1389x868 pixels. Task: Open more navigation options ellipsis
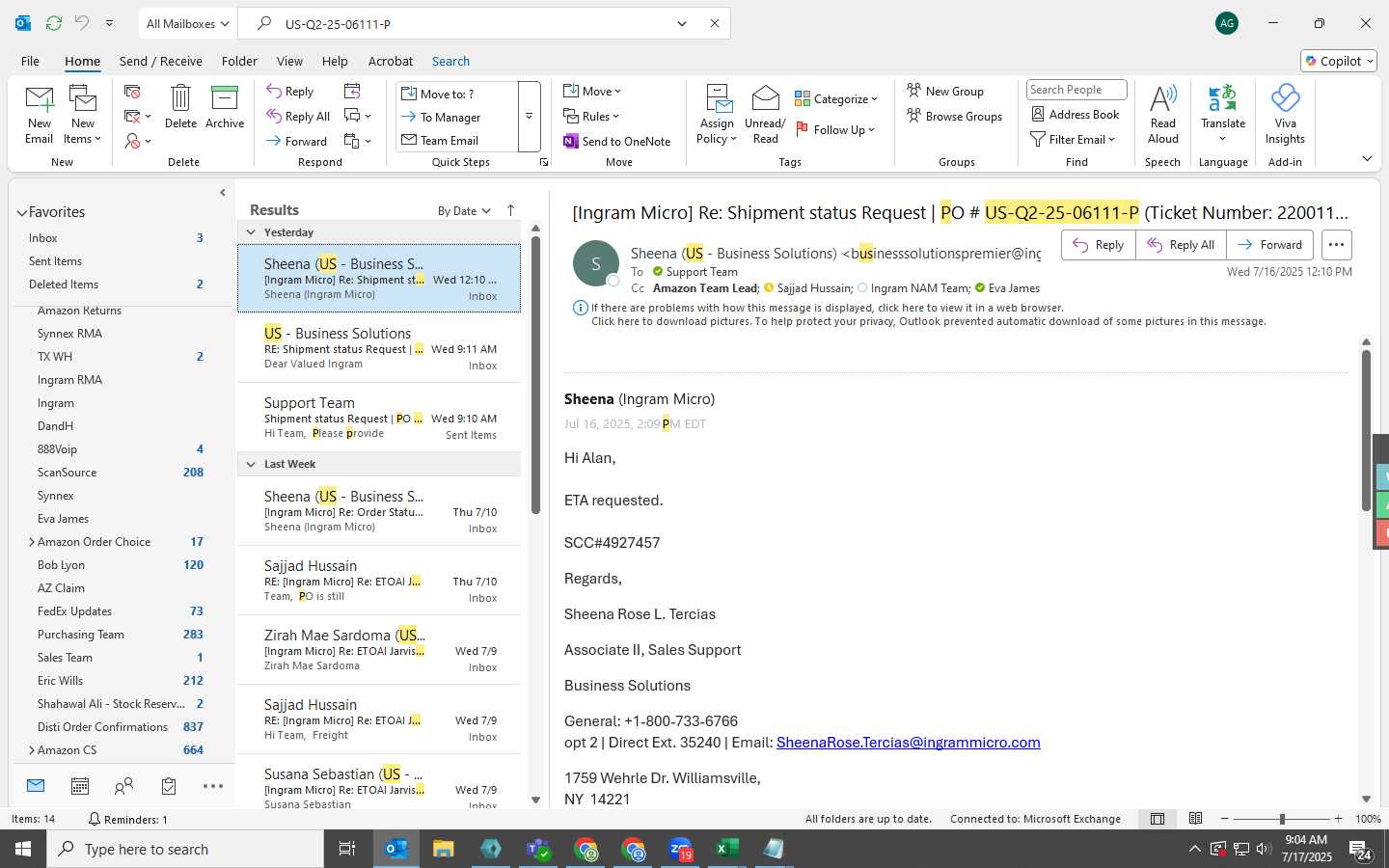pos(213,787)
